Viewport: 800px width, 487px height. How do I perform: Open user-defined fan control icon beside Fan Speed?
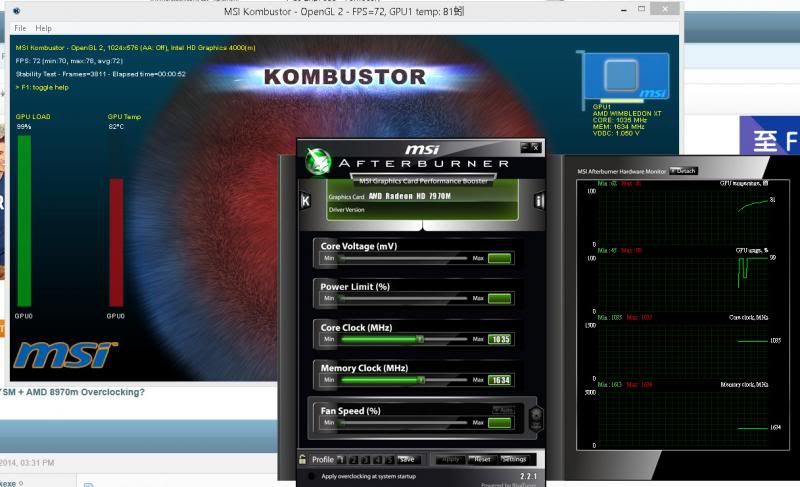(536, 418)
